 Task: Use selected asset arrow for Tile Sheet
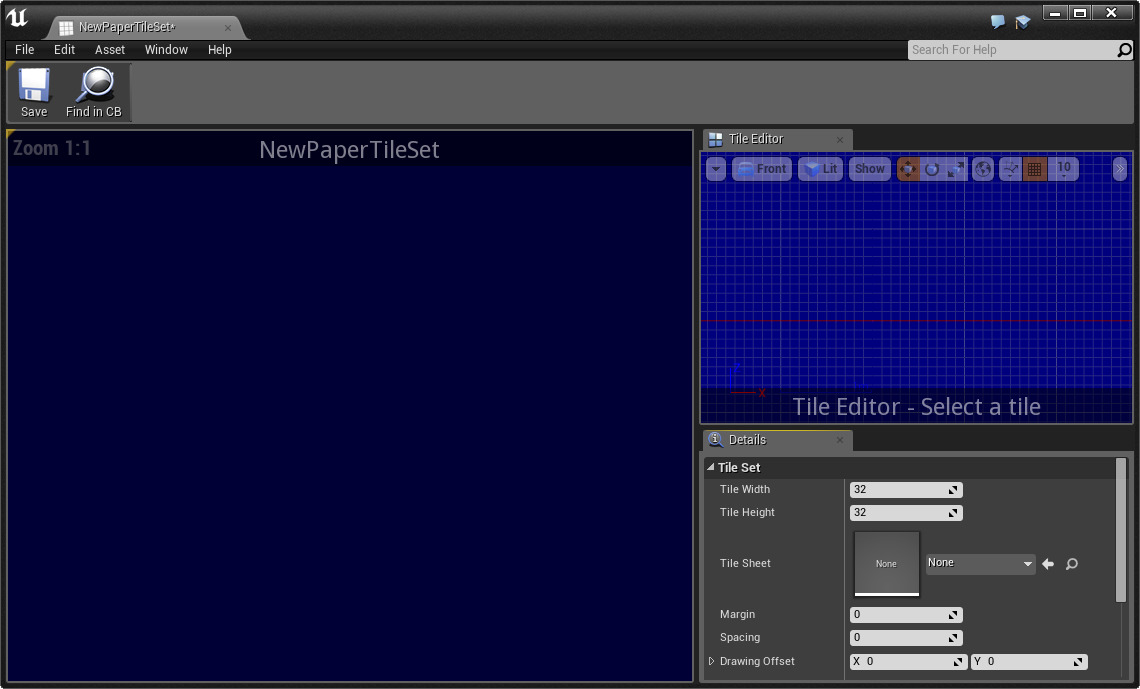tap(1048, 564)
